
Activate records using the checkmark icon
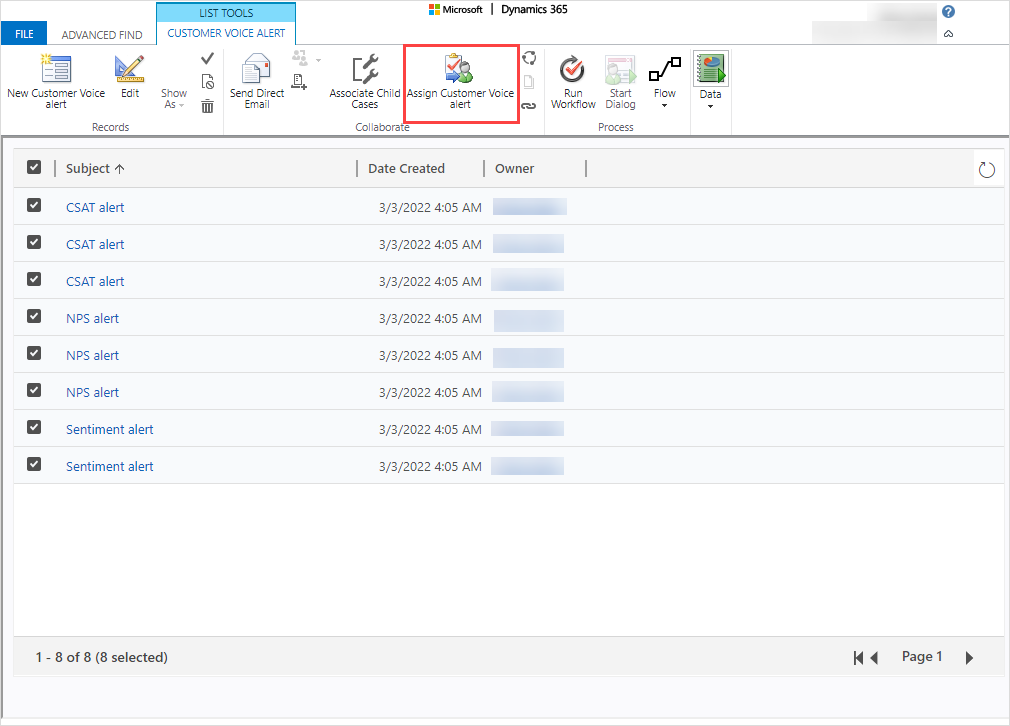coord(207,59)
